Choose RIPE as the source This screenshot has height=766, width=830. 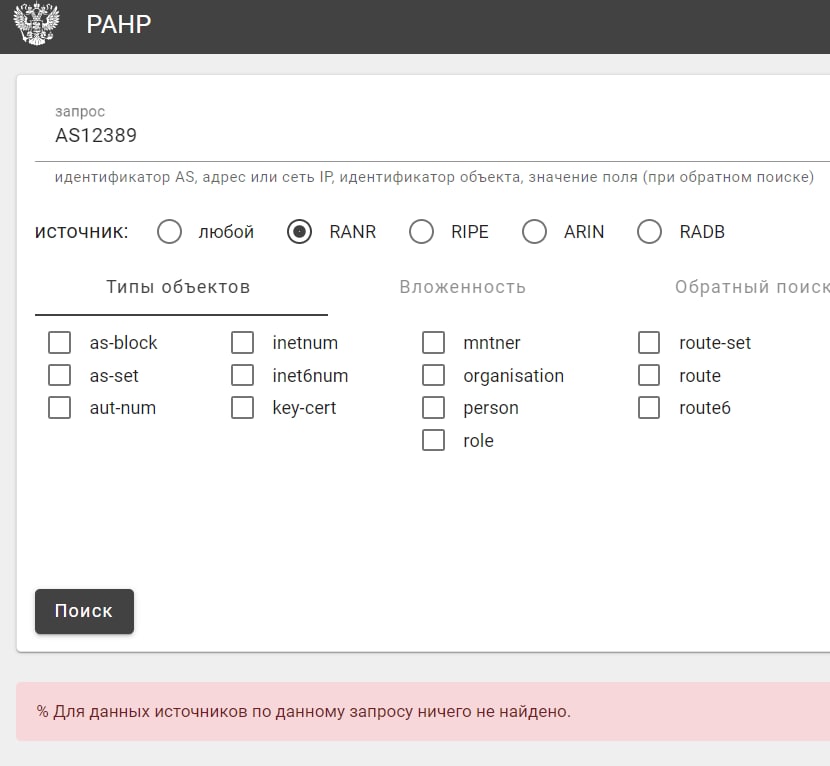click(421, 232)
